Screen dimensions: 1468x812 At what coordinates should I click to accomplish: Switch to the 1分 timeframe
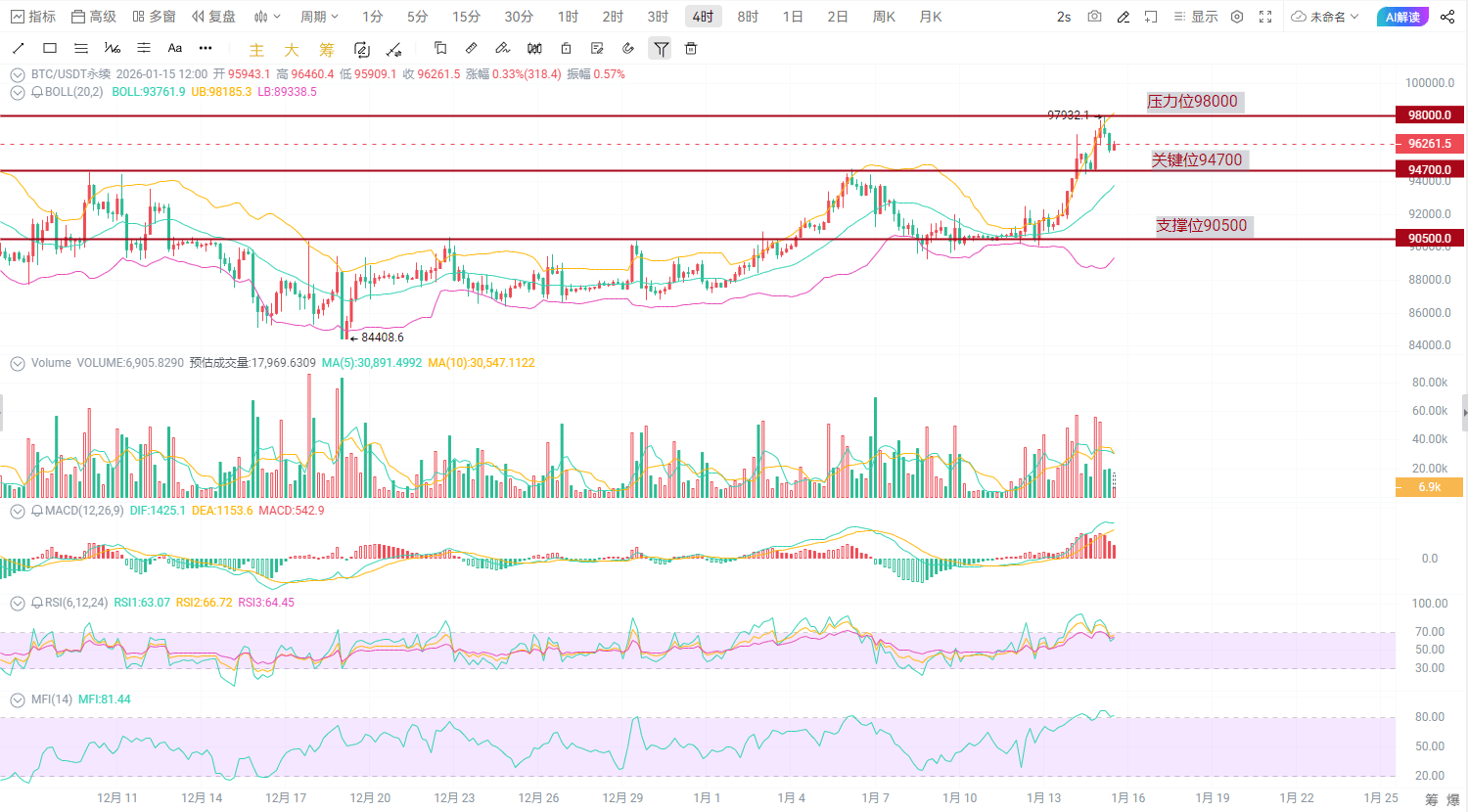pyautogui.click(x=373, y=17)
